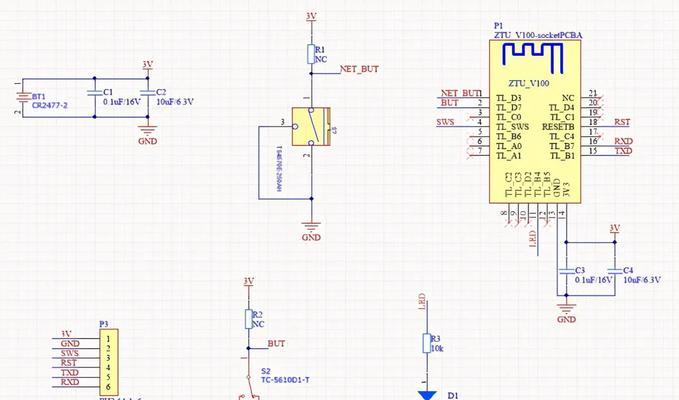Click the ZTU_V100-socketPCBA title text
The height and width of the screenshot is (400, 679).
(x=538, y=35)
